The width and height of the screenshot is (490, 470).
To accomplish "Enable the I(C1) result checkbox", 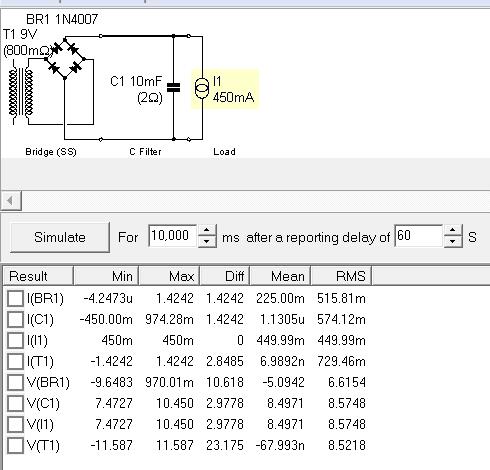I will tap(15, 319).
